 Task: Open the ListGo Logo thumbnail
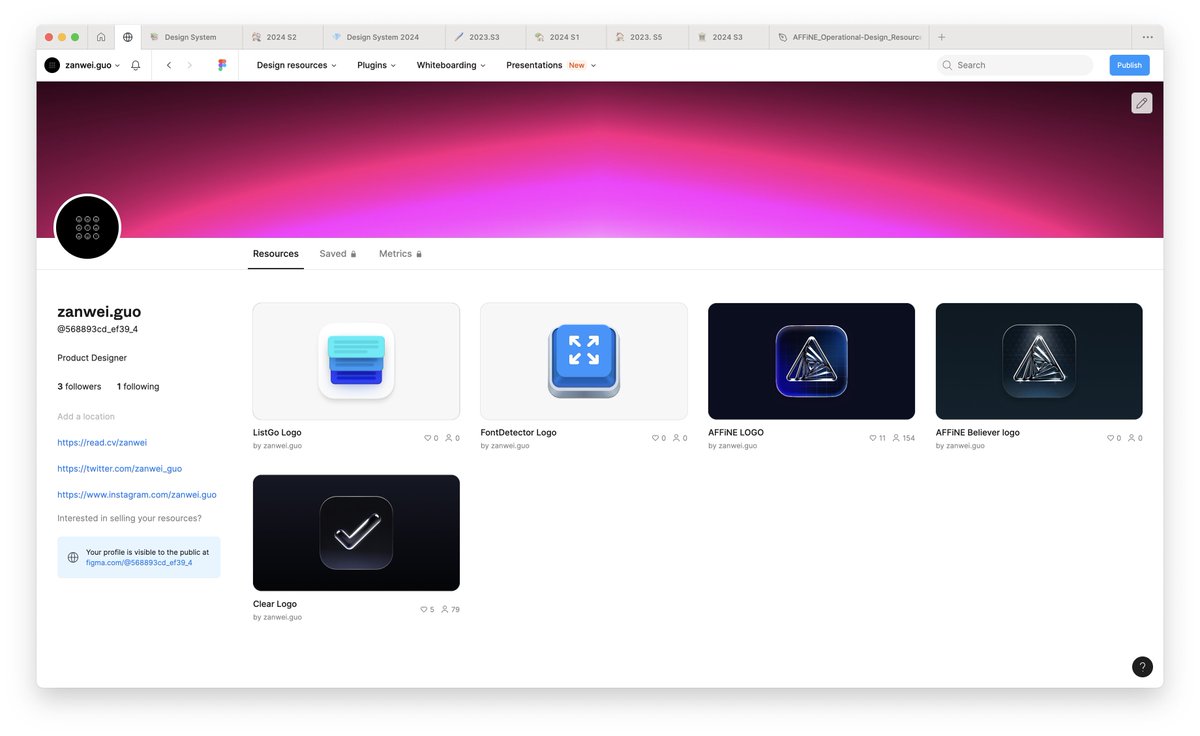click(x=356, y=361)
